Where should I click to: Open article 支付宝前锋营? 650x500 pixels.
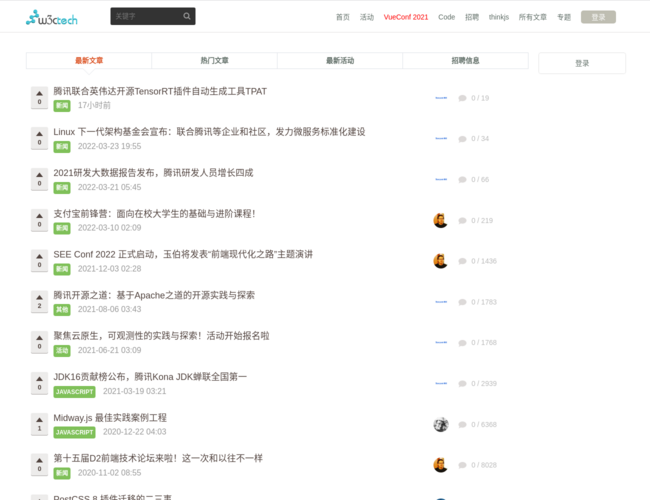point(154,214)
